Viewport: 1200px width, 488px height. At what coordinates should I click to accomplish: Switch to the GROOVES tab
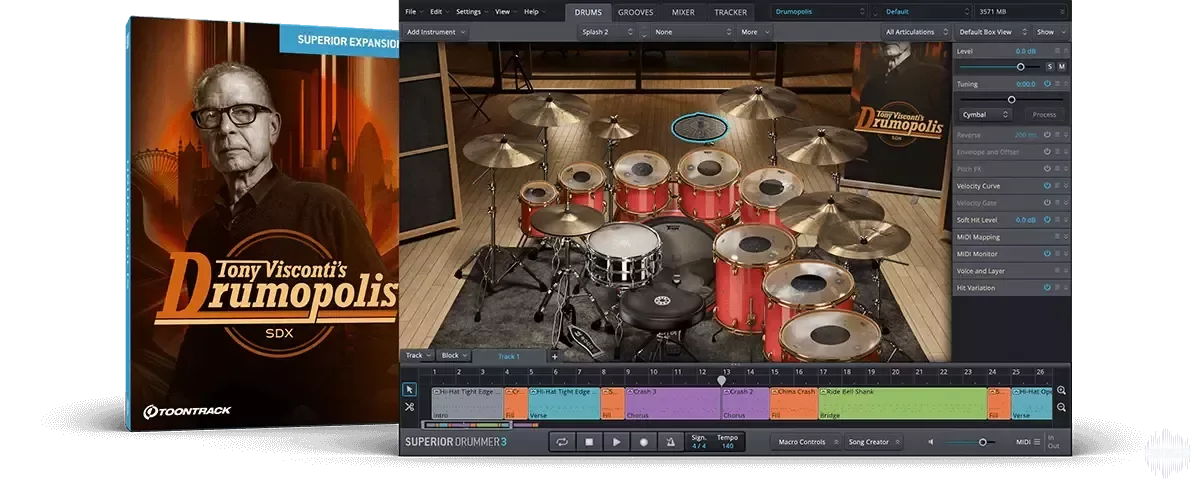pyautogui.click(x=635, y=12)
